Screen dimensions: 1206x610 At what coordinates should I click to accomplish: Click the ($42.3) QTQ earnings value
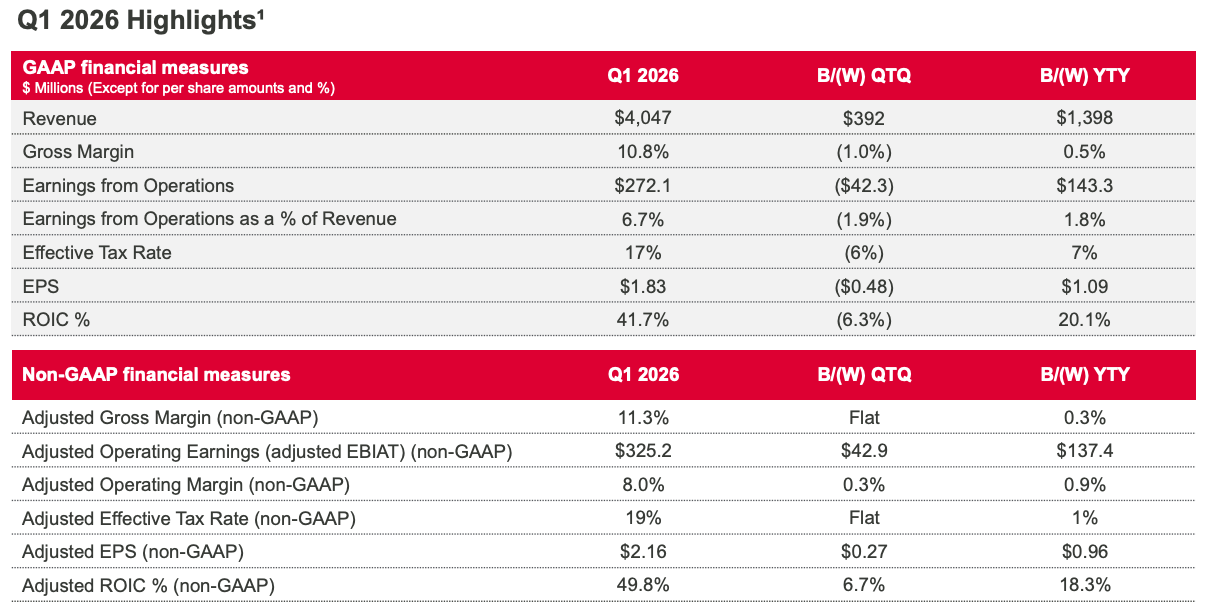(x=864, y=185)
